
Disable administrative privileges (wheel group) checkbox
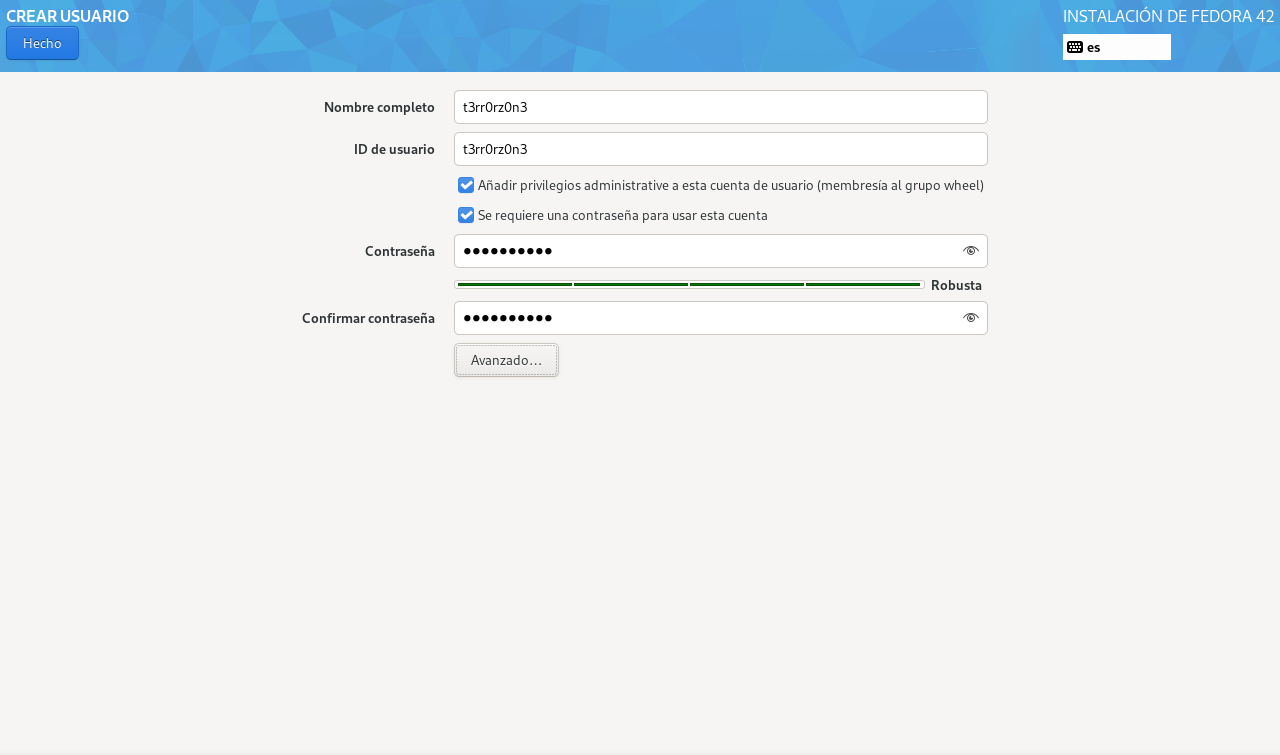466,185
